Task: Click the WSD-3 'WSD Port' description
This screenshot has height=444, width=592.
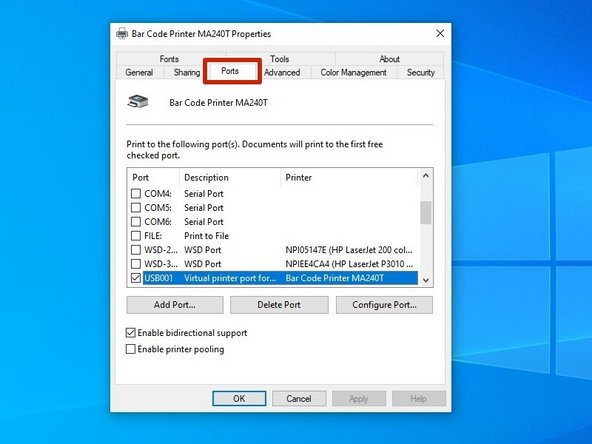Action: [203, 264]
